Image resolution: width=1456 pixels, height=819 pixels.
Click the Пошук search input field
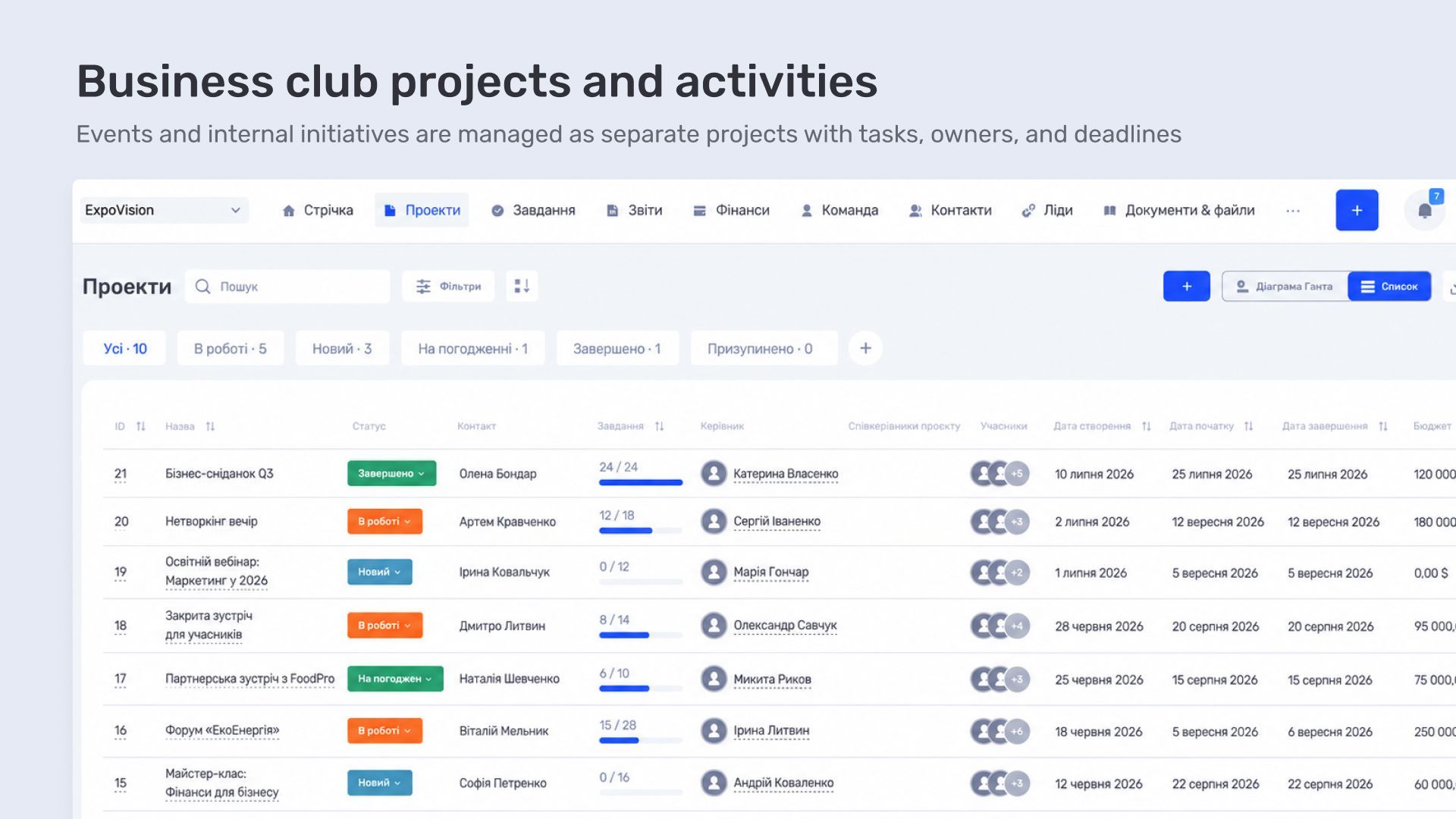[x=287, y=286]
